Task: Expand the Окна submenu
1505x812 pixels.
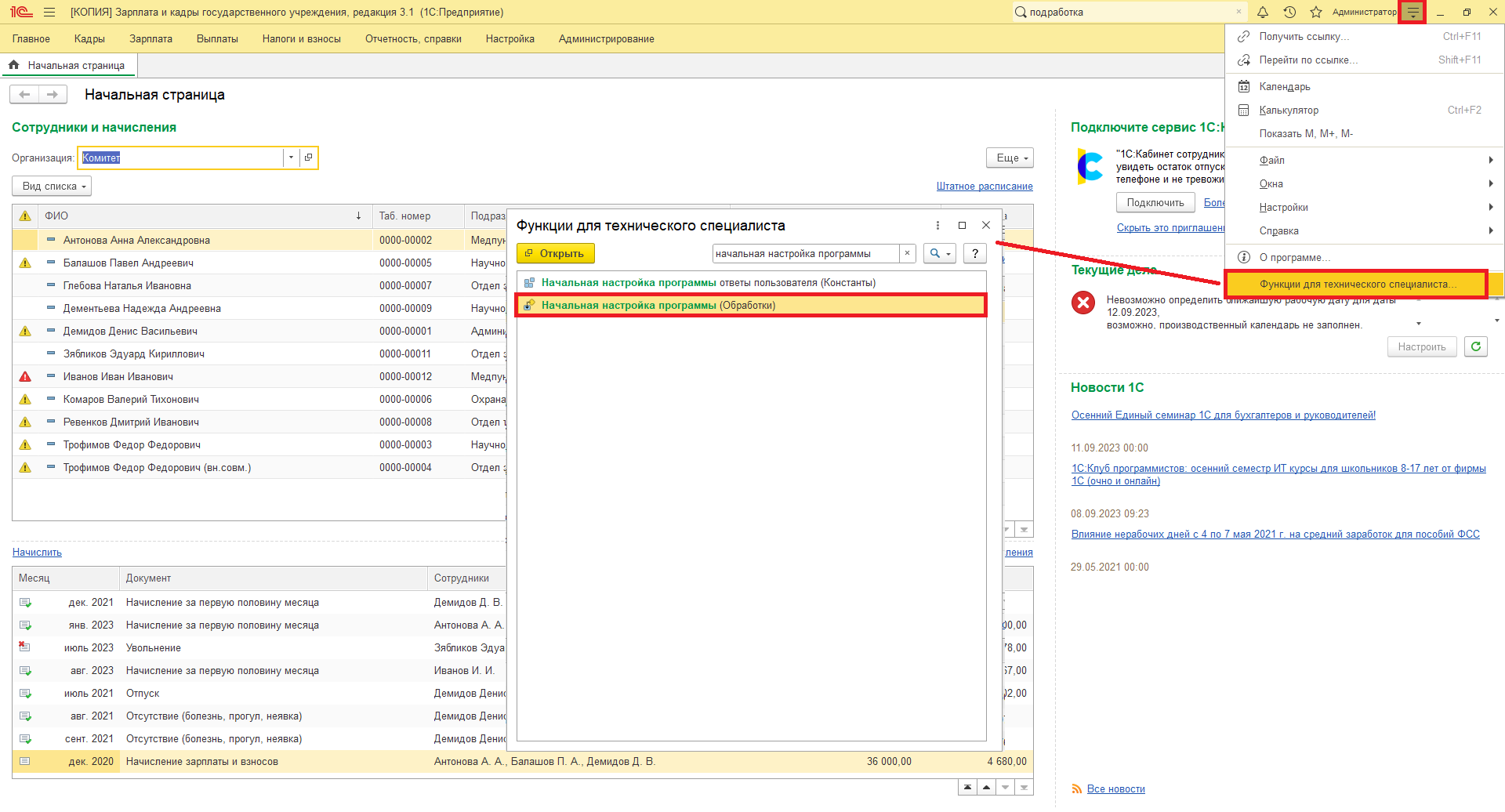Action: click(1364, 184)
